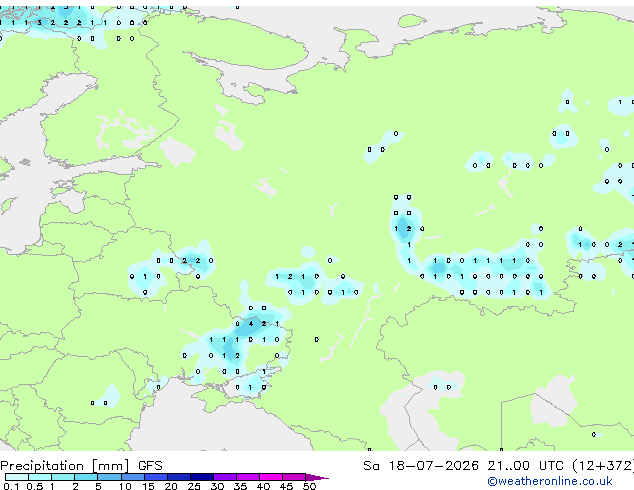Click the 'Precipitation [mm] GFS' title text
Screen dimensions: 634x490
click(81, 466)
